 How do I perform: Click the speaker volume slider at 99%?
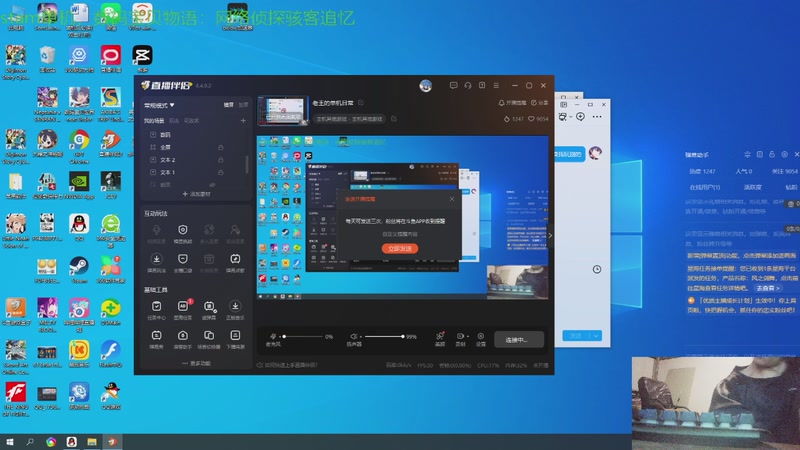coord(384,337)
